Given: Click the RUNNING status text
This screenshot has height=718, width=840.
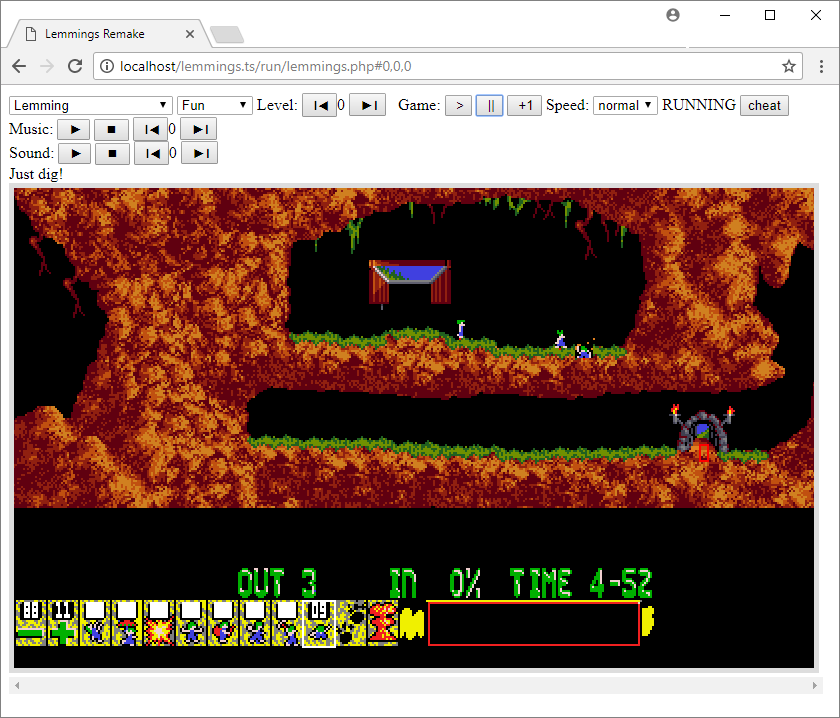Looking at the screenshot, I should point(699,104).
